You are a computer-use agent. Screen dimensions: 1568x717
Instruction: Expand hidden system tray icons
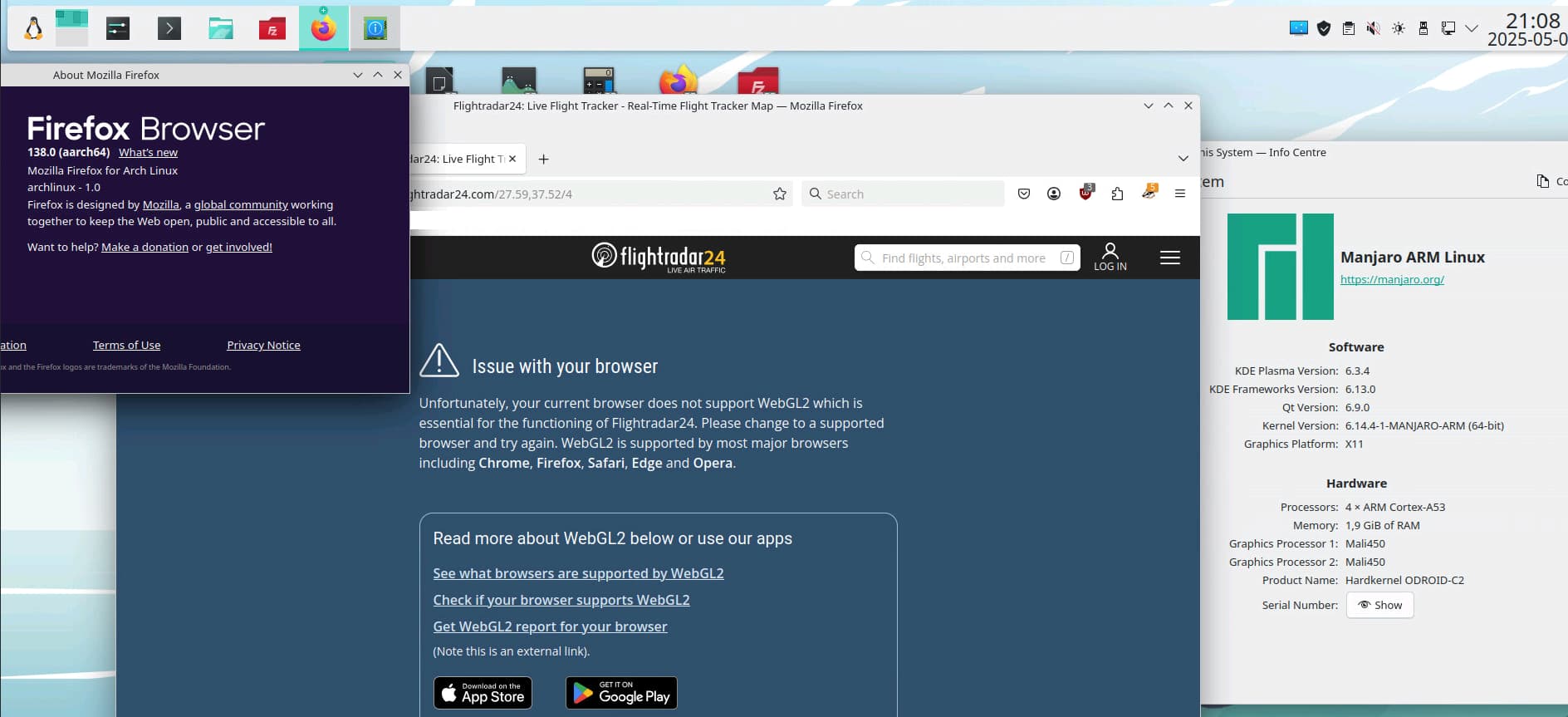click(x=1472, y=28)
